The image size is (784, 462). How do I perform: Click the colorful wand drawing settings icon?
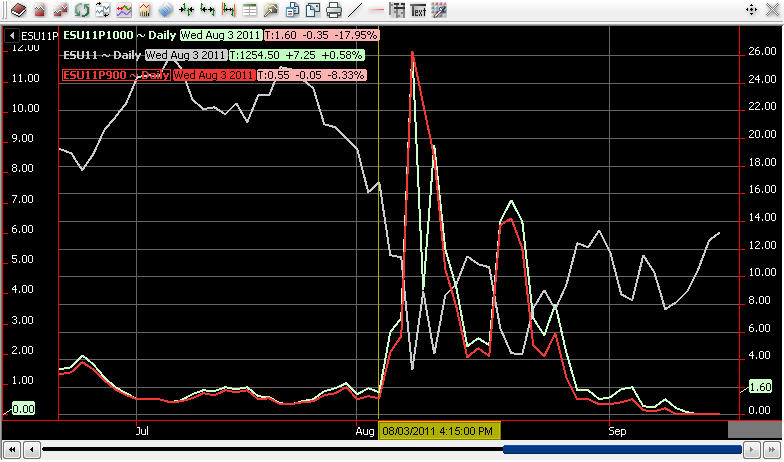[438, 10]
